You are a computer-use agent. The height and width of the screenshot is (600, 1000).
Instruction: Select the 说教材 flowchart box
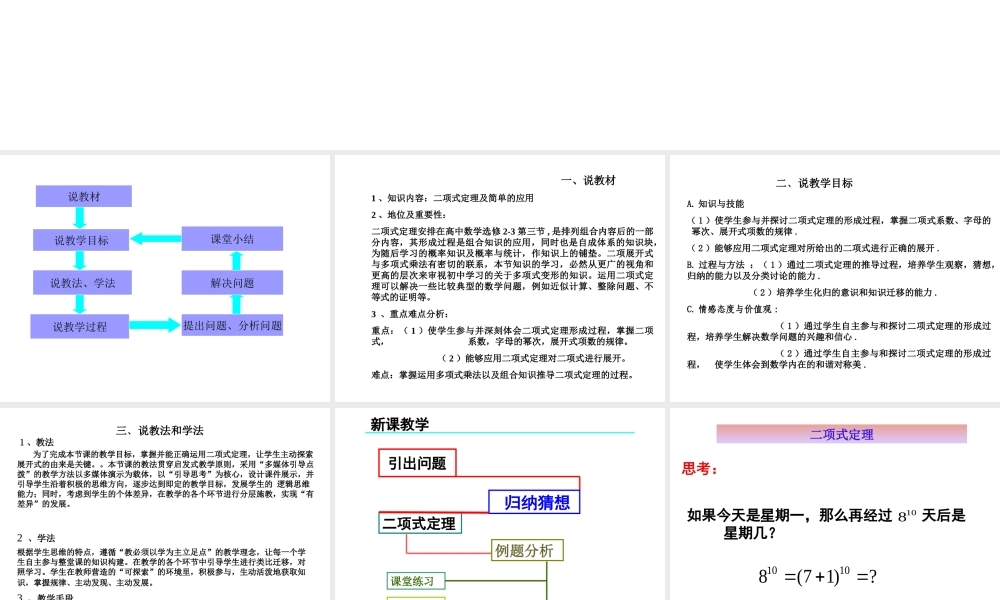coord(83,195)
